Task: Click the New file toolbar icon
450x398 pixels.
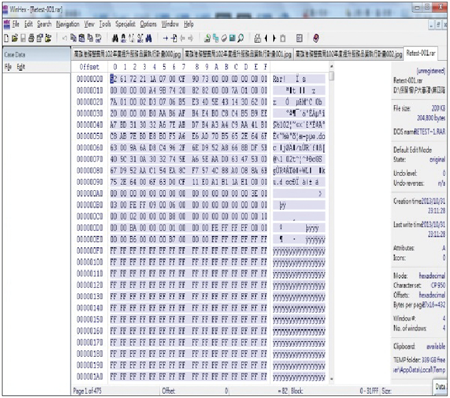Action: (6, 38)
